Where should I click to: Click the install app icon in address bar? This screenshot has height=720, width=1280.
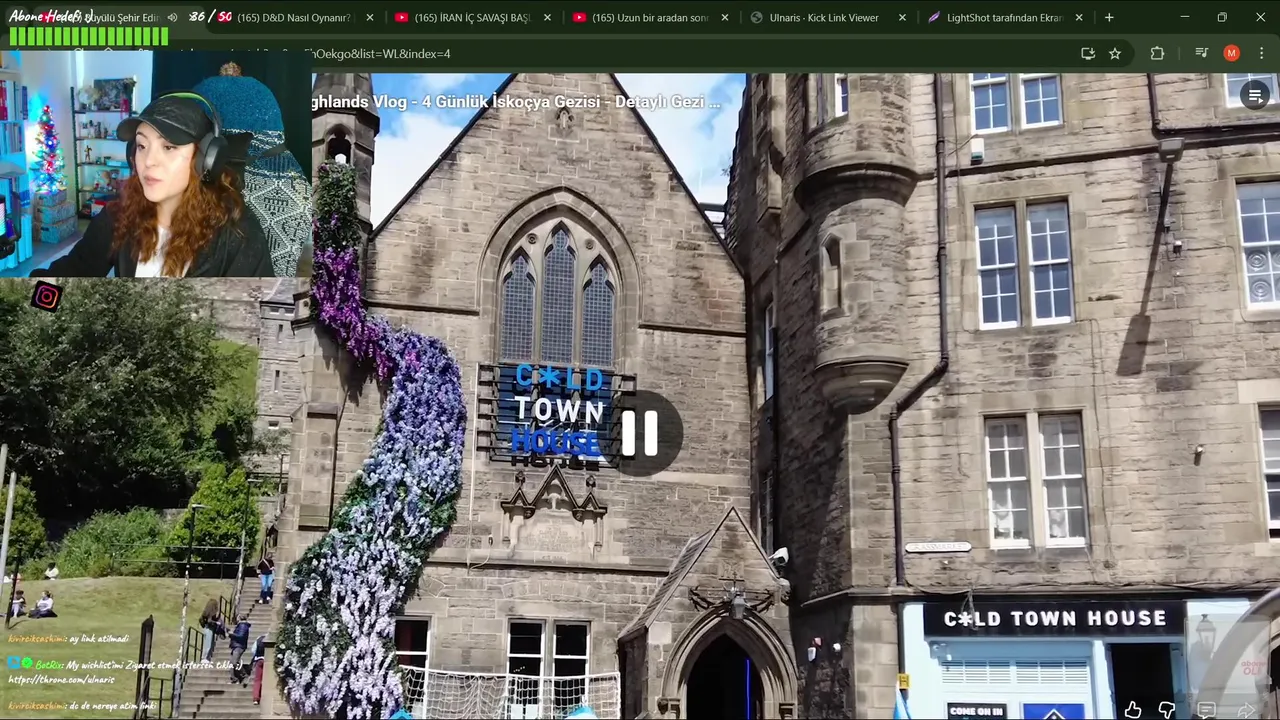pos(1088,53)
